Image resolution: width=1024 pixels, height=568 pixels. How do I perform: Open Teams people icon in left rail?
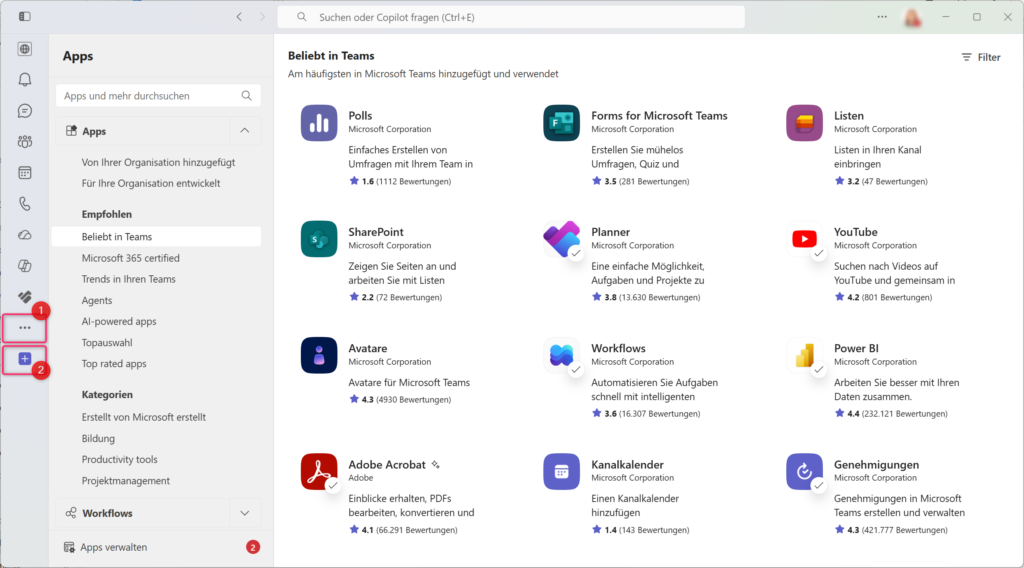click(25, 142)
